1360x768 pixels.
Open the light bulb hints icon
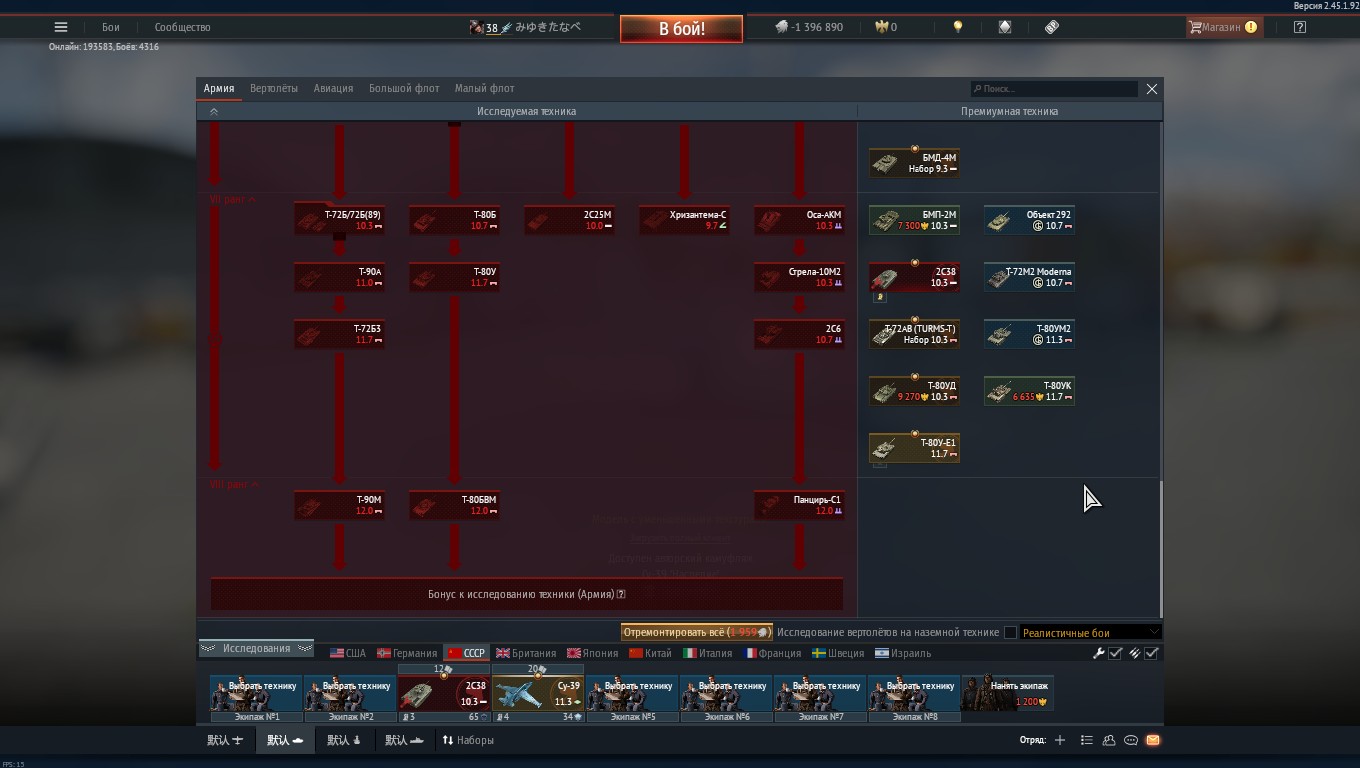click(x=958, y=27)
